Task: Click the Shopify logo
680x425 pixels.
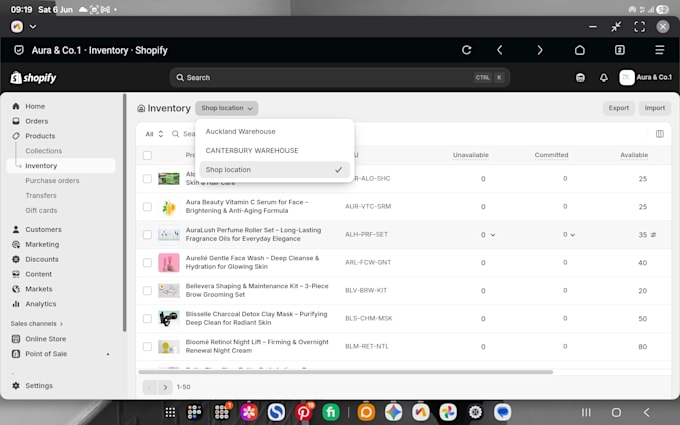Action: point(33,78)
